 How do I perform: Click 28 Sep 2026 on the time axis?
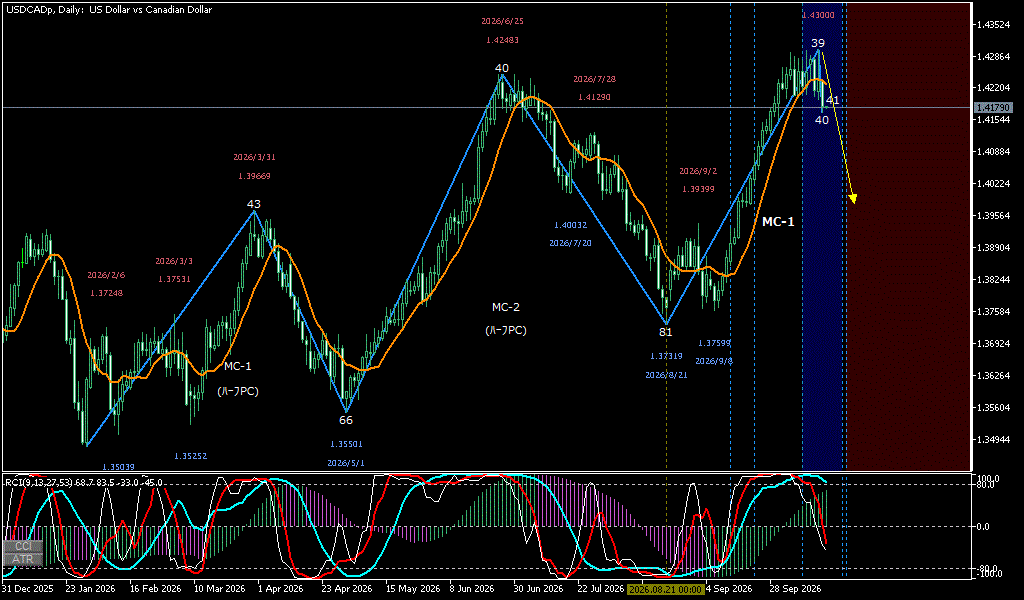point(795,589)
